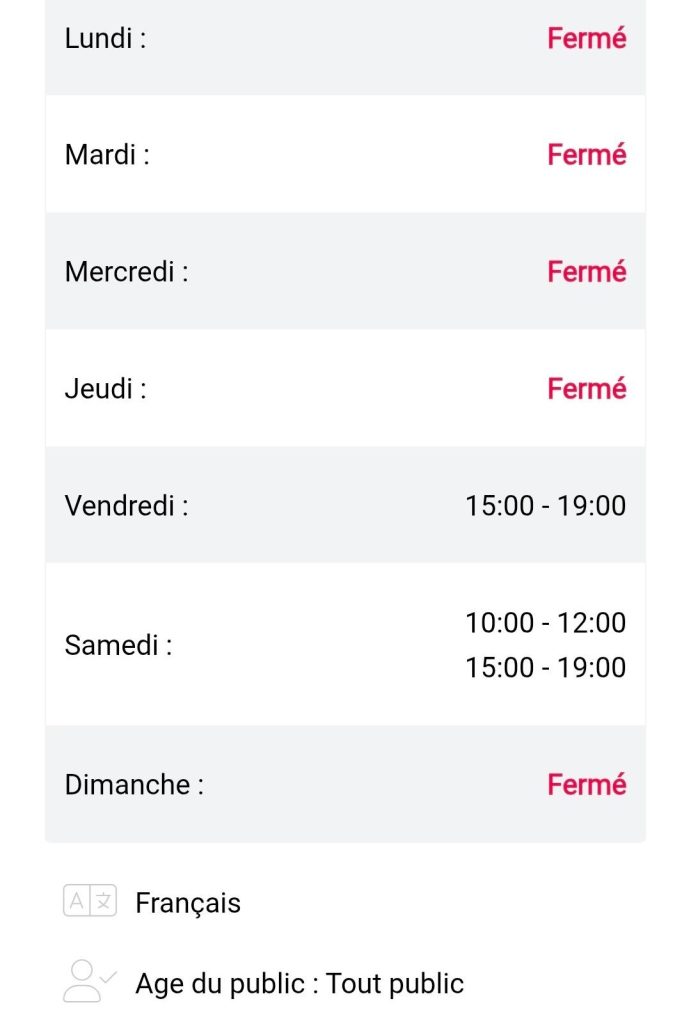Click Fermé status for Dimanche
Screen dimensions: 691x1024
pyautogui.click(x=586, y=784)
